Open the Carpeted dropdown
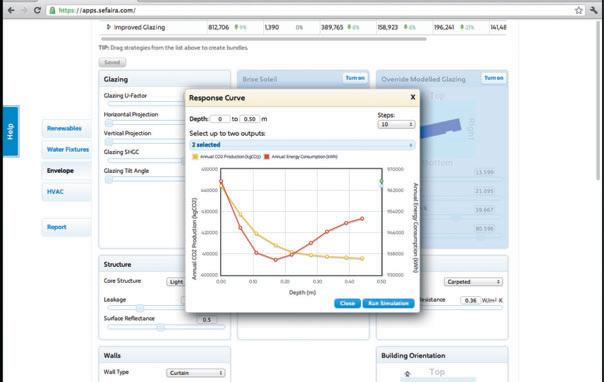 coord(473,282)
